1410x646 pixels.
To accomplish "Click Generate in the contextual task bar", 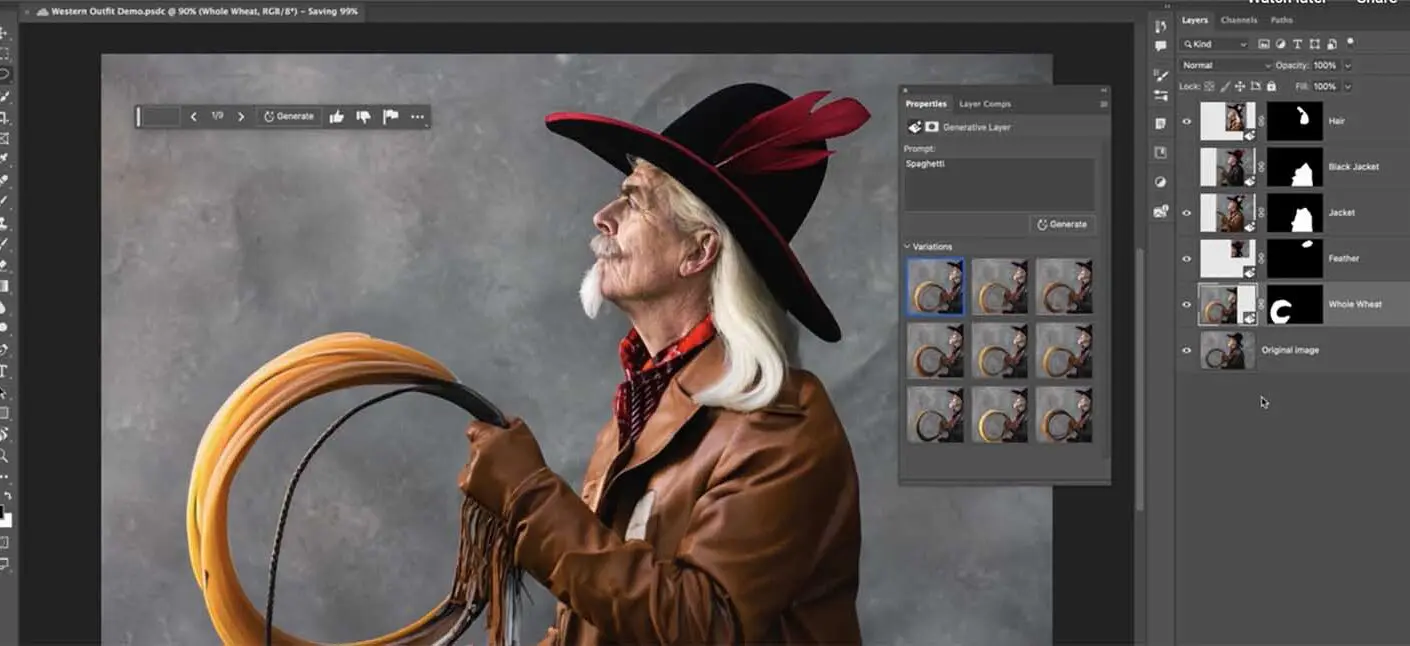I will (289, 117).
